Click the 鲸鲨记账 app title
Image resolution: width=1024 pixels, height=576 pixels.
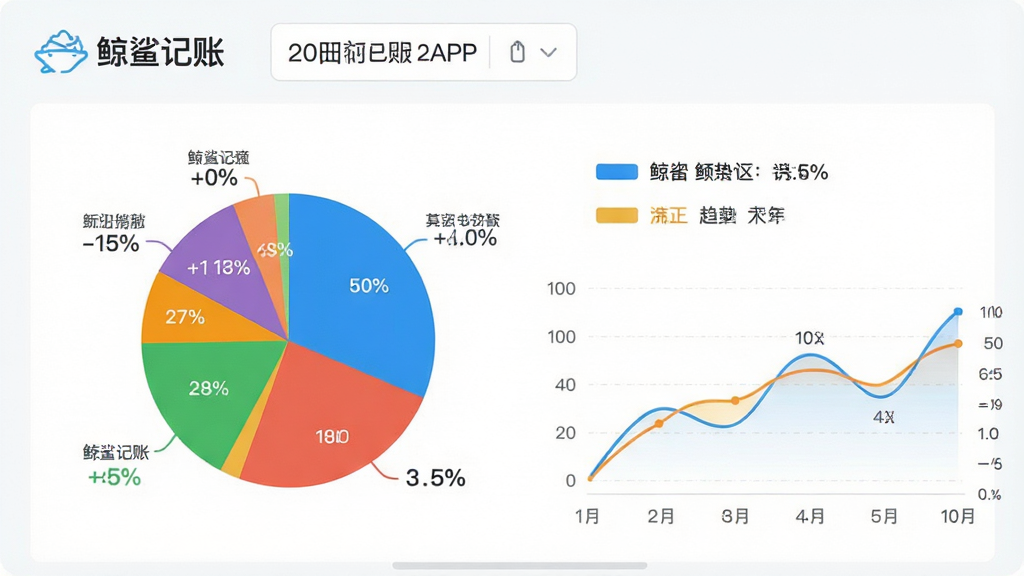(161, 52)
